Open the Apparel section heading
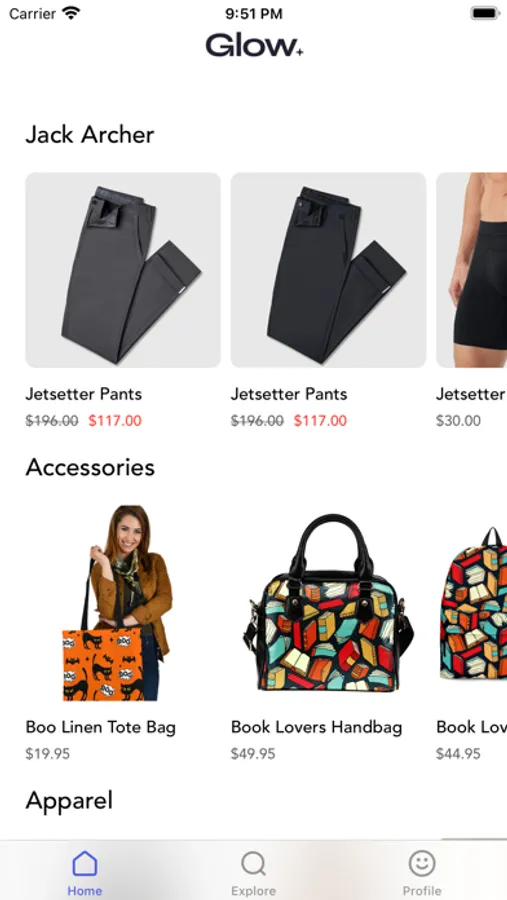The height and width of the screenshot is (900, 507). point(69,801)
